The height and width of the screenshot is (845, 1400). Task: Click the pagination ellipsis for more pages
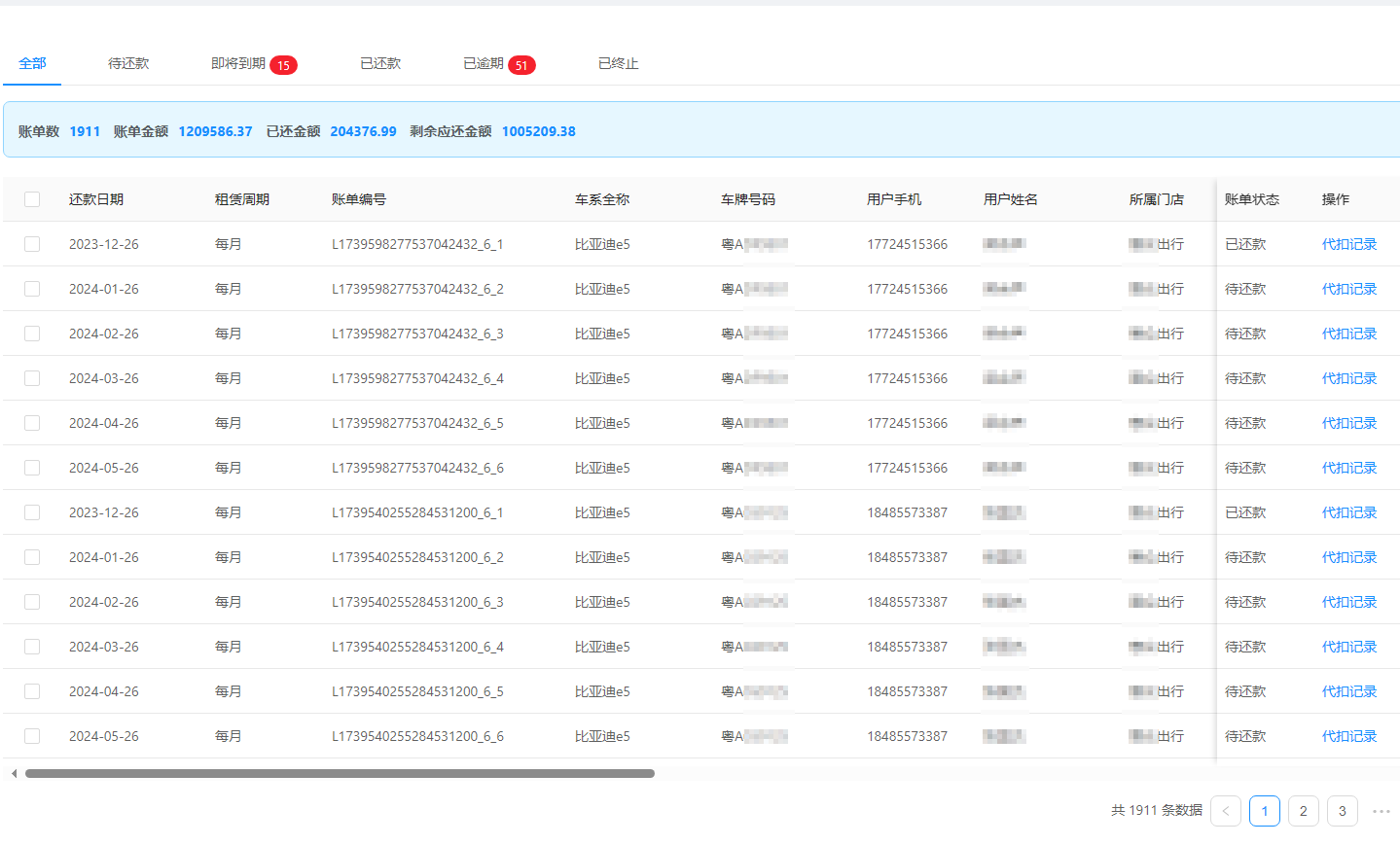1381,811
